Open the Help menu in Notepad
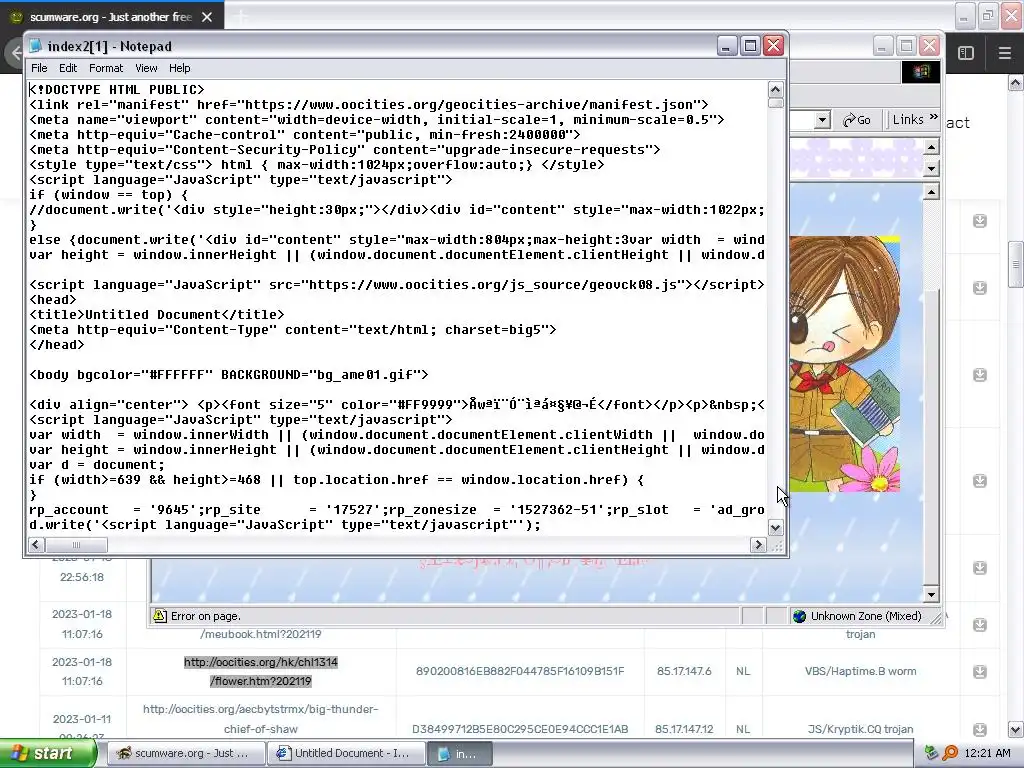Screen dimensions: 1024x768 click(179, 68)
